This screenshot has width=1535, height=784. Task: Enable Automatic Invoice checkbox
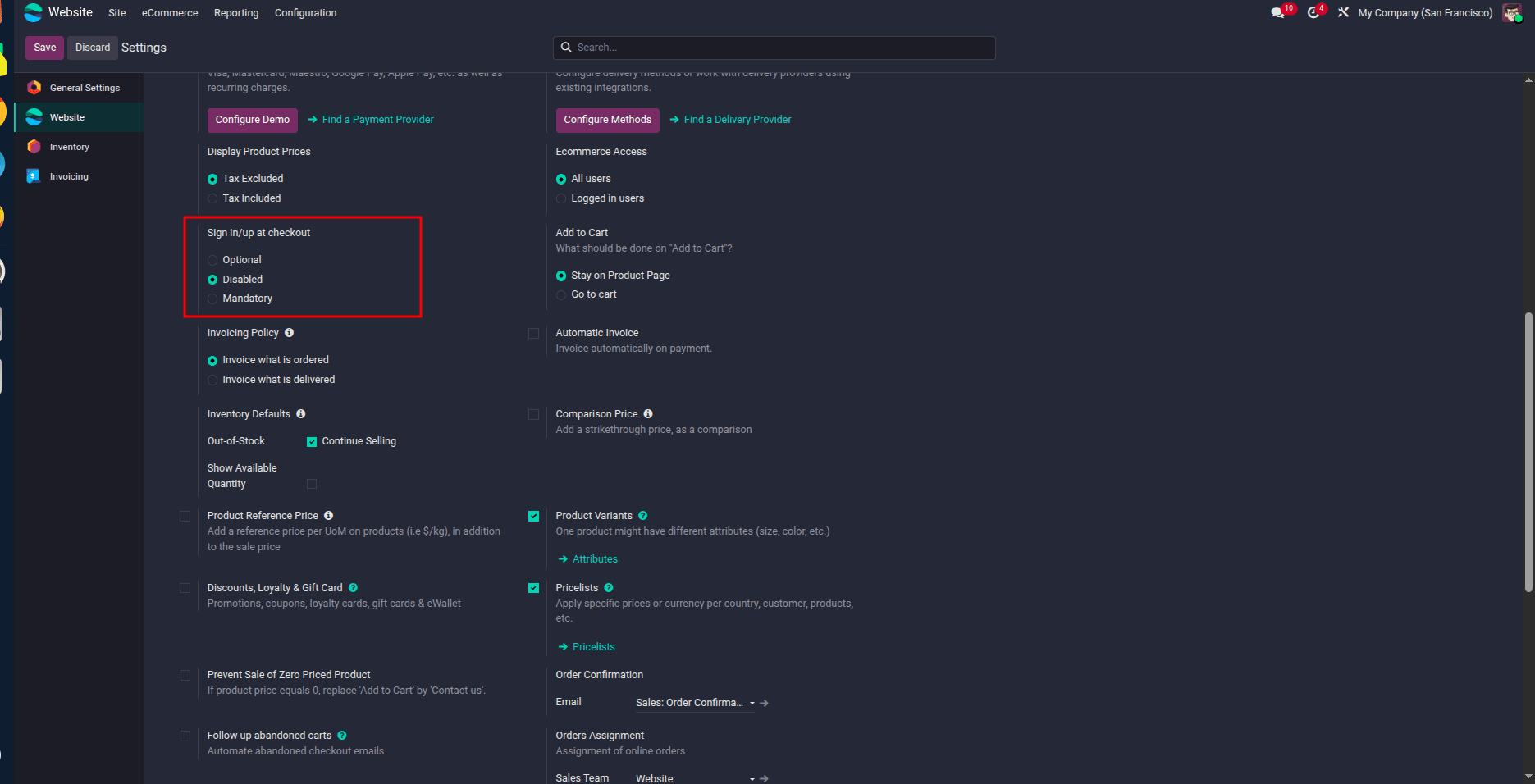(x=533, y=333)
